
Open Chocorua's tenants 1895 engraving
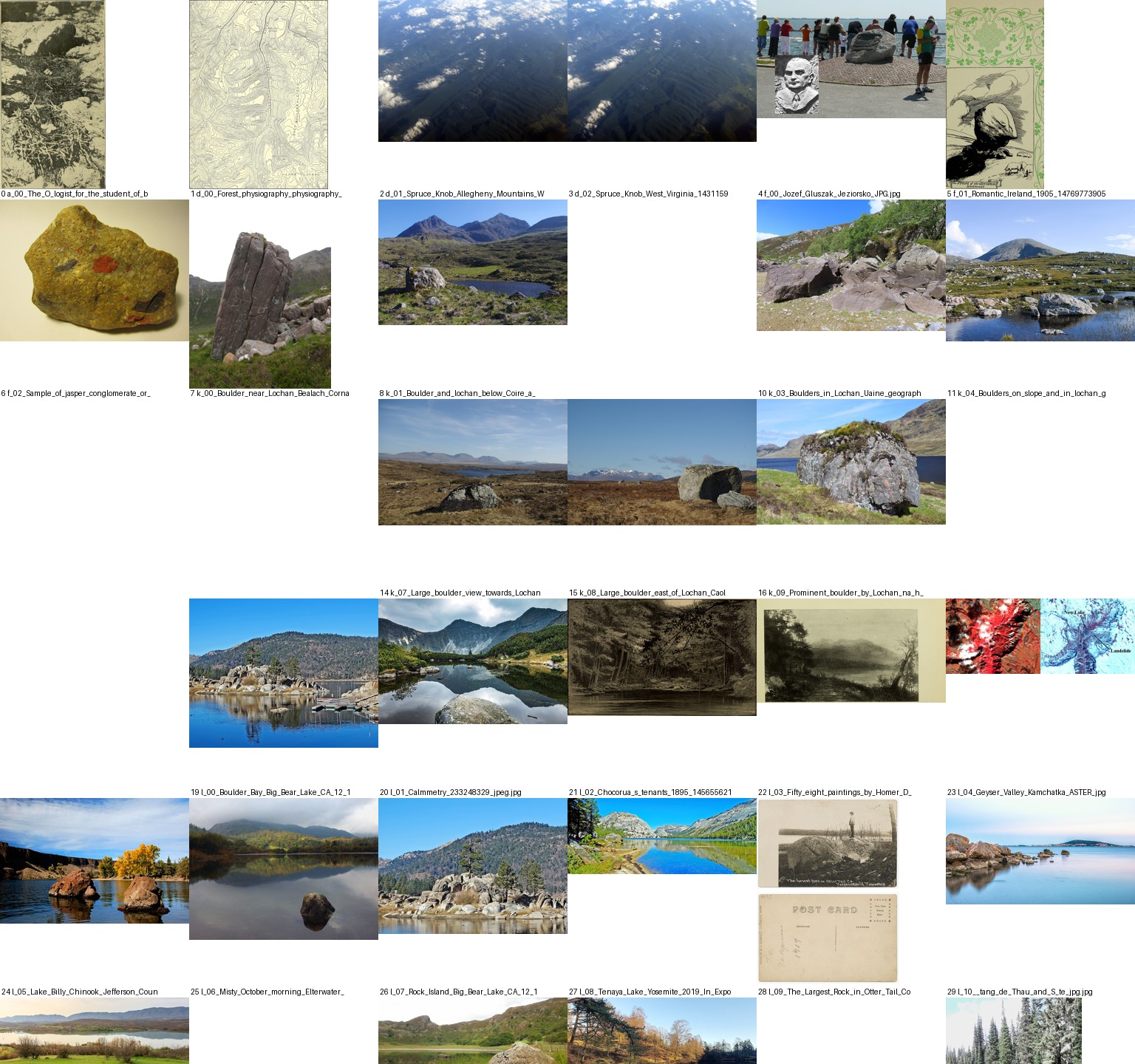[x=662, y=657]
